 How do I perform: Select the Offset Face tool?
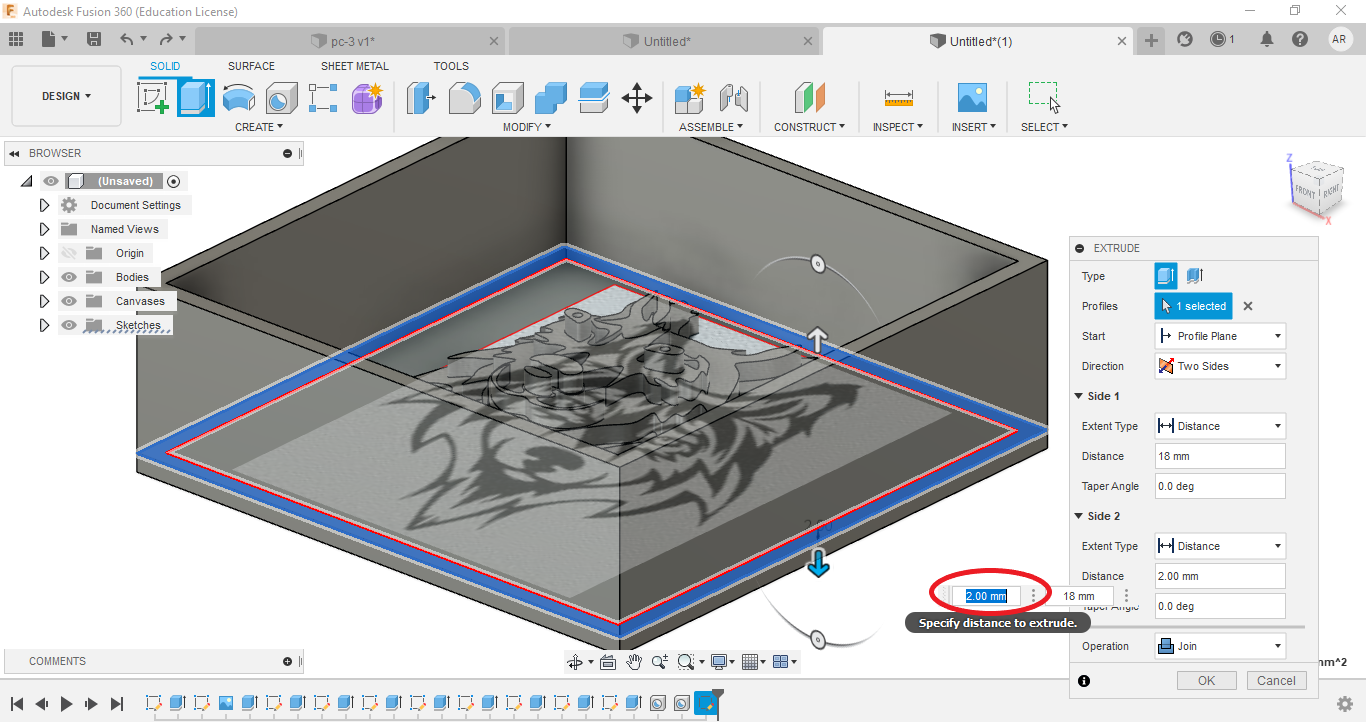pyautogui.click(x=593, y=98)
